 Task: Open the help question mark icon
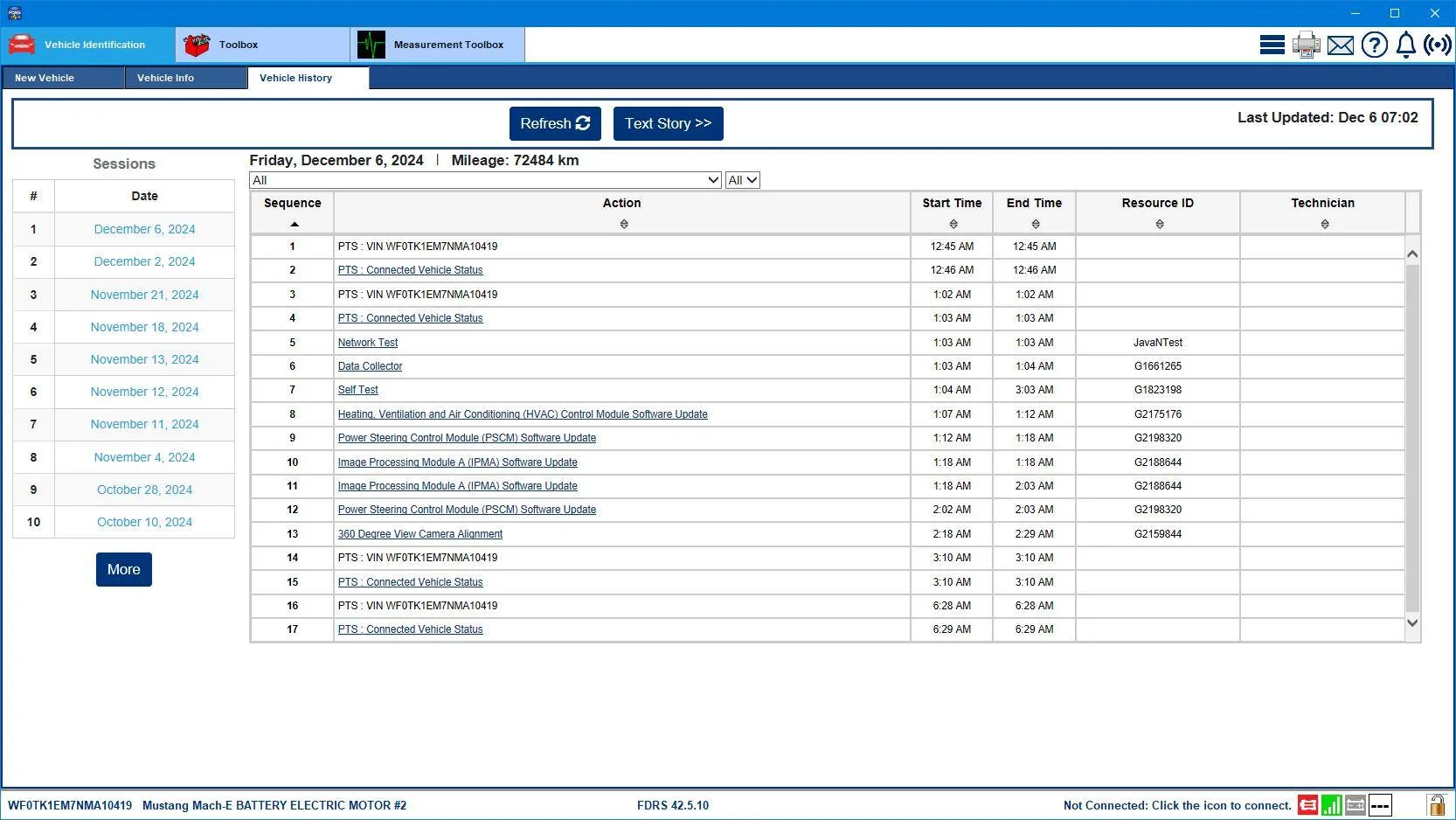pyautogui.click(x=1374, y=45)
